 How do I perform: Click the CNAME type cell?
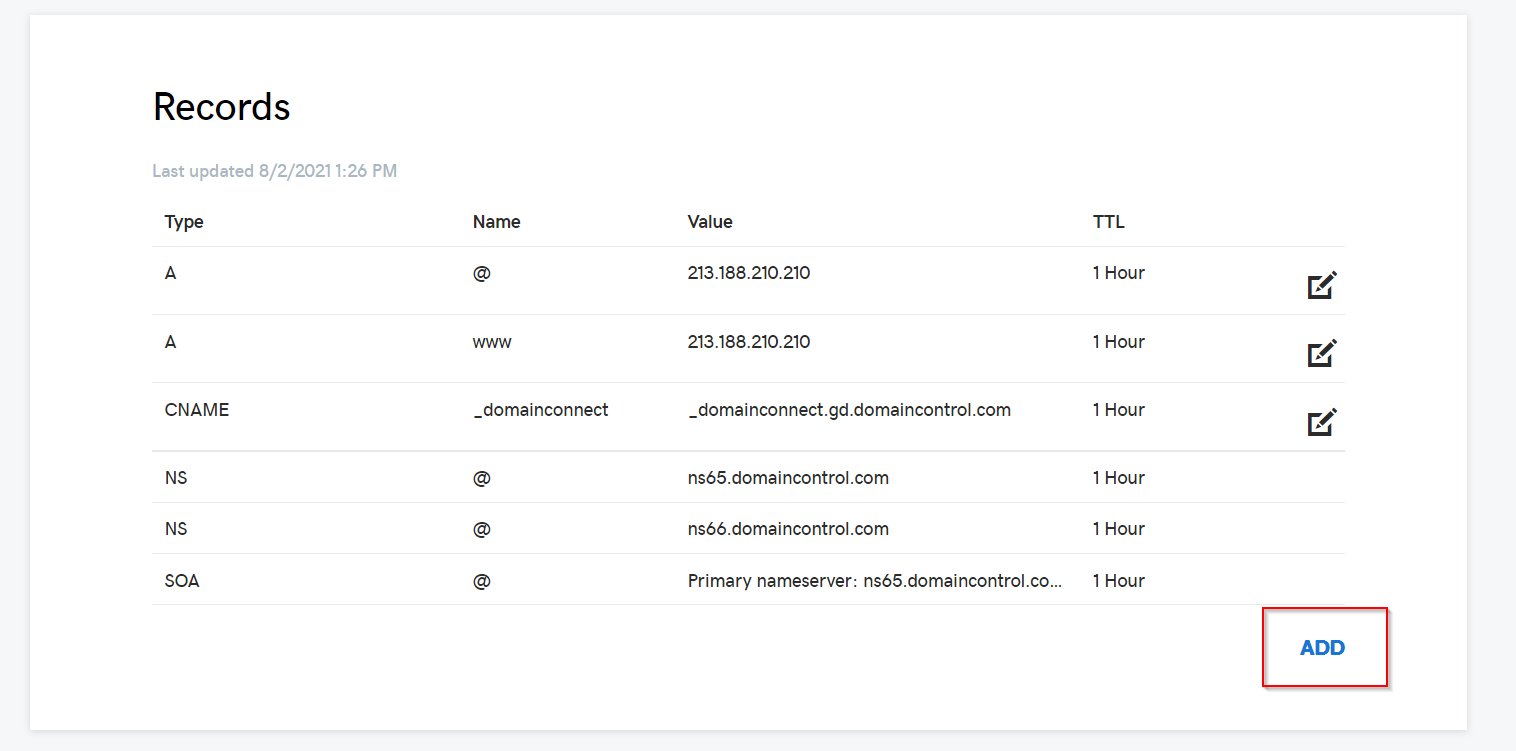197,410
